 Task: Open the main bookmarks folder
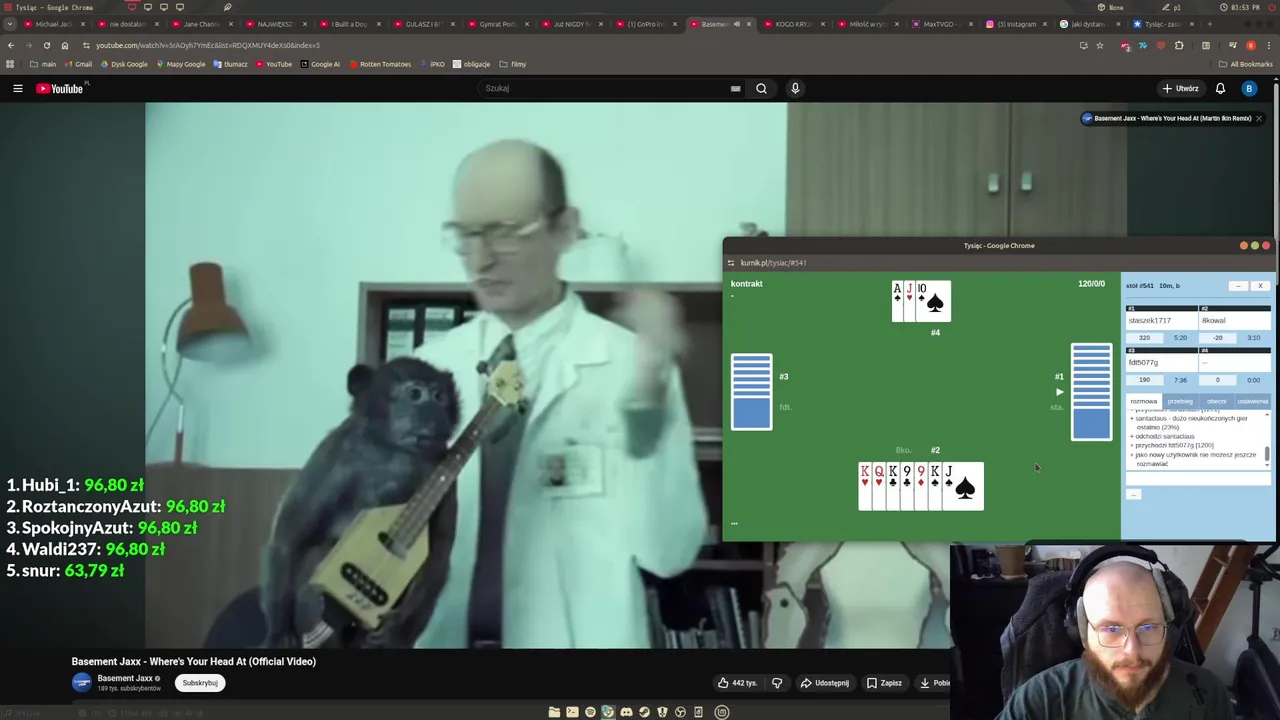click(x=43, y=64)
